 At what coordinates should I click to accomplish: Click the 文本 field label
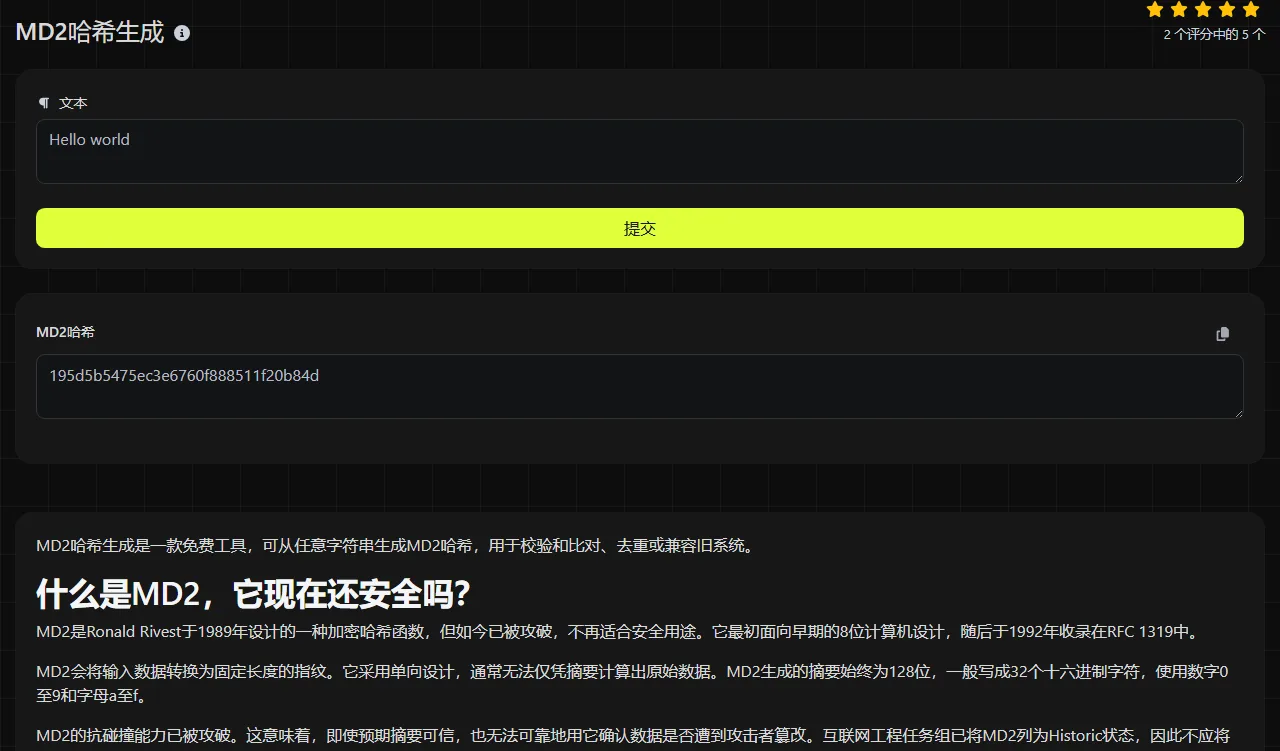73,103
